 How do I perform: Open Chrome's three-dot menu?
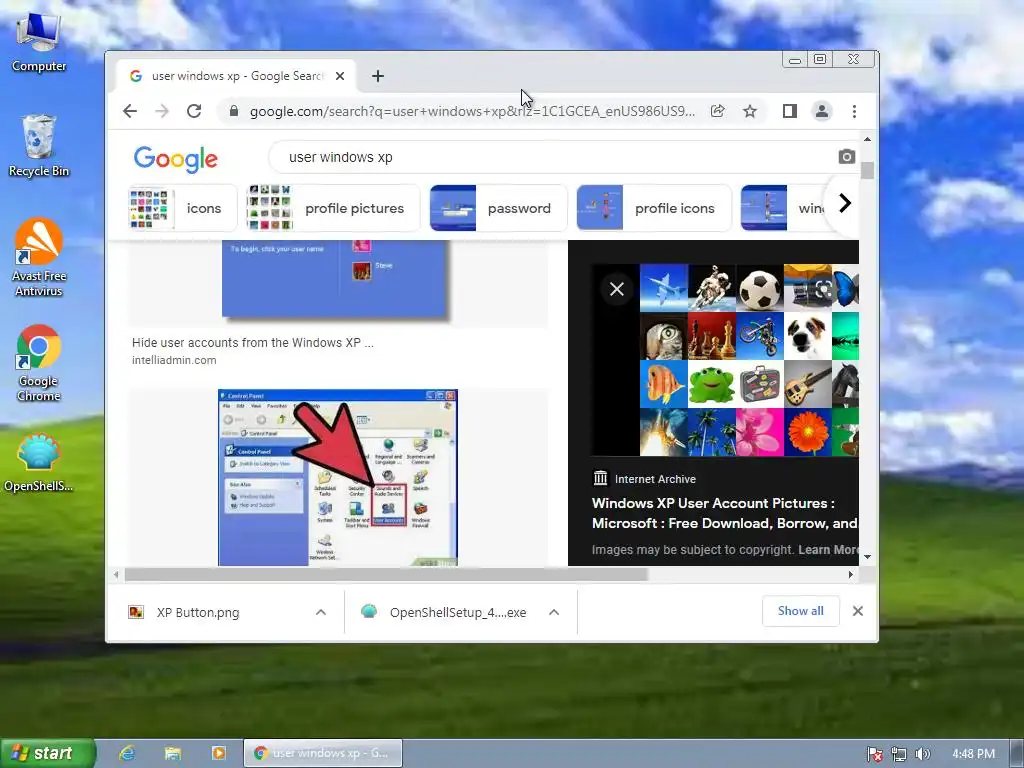pos(854,111)
